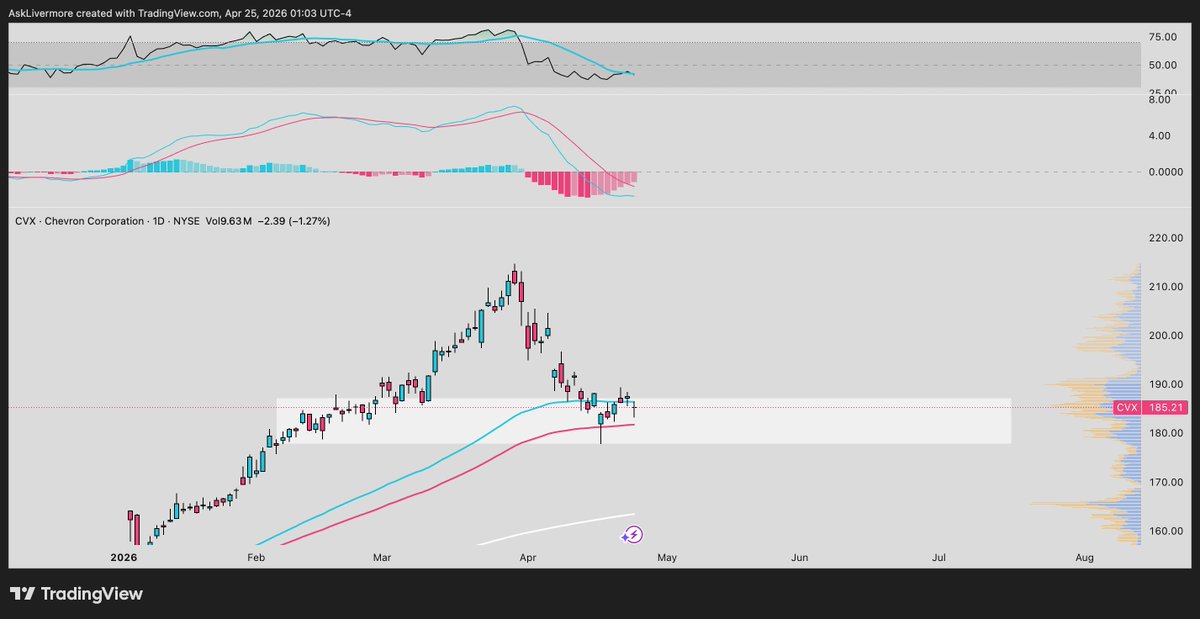The height and width of the screenshot is (619, 1200).
Task: Click the 220.00 price axis label
Action: (x=1165, y=238)
